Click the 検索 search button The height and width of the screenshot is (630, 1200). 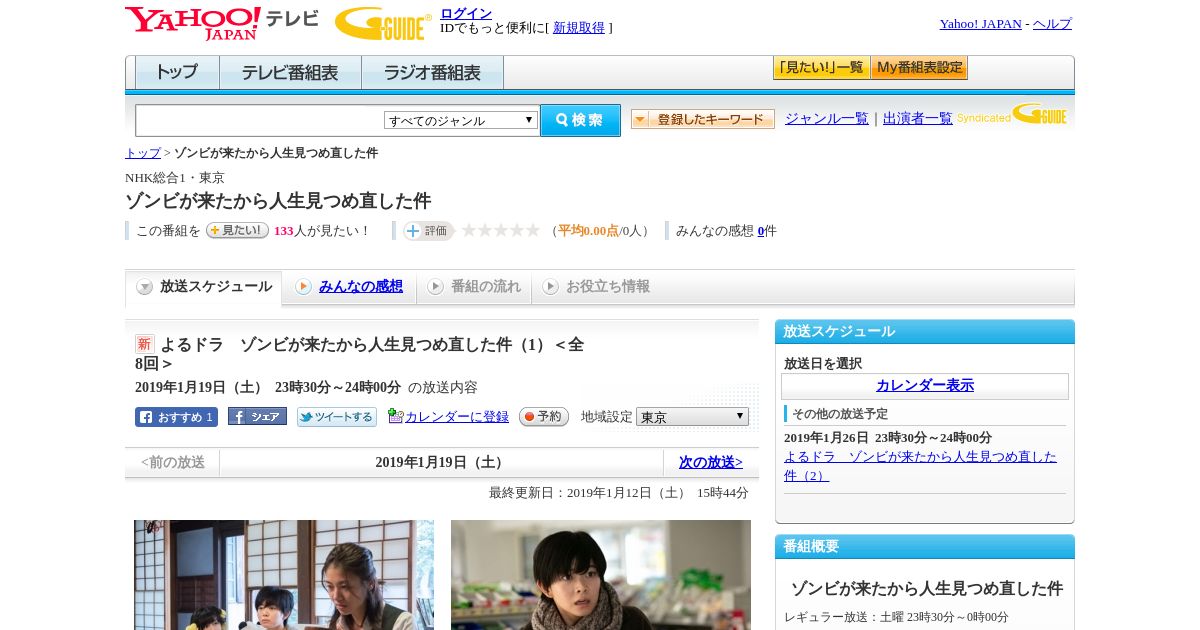click(580, 120)
